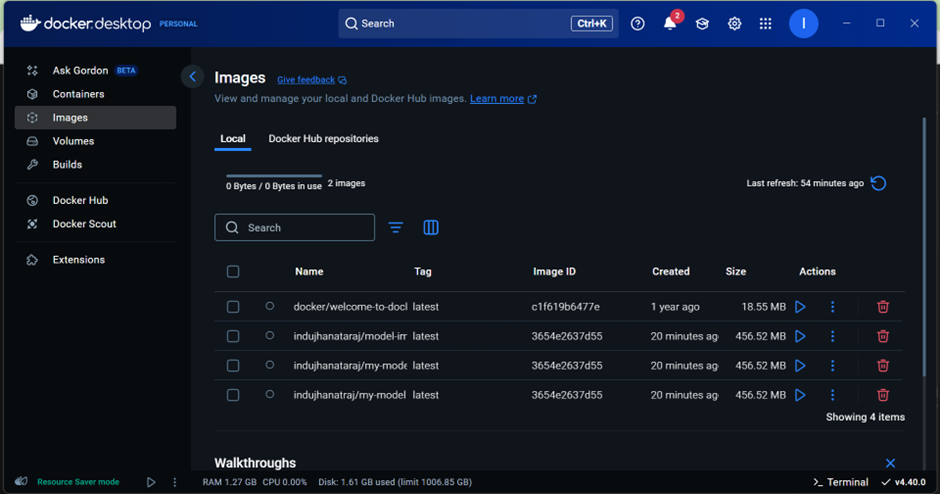Sort by the Name column header
The image size is (940, 494).
click(309, 272)
